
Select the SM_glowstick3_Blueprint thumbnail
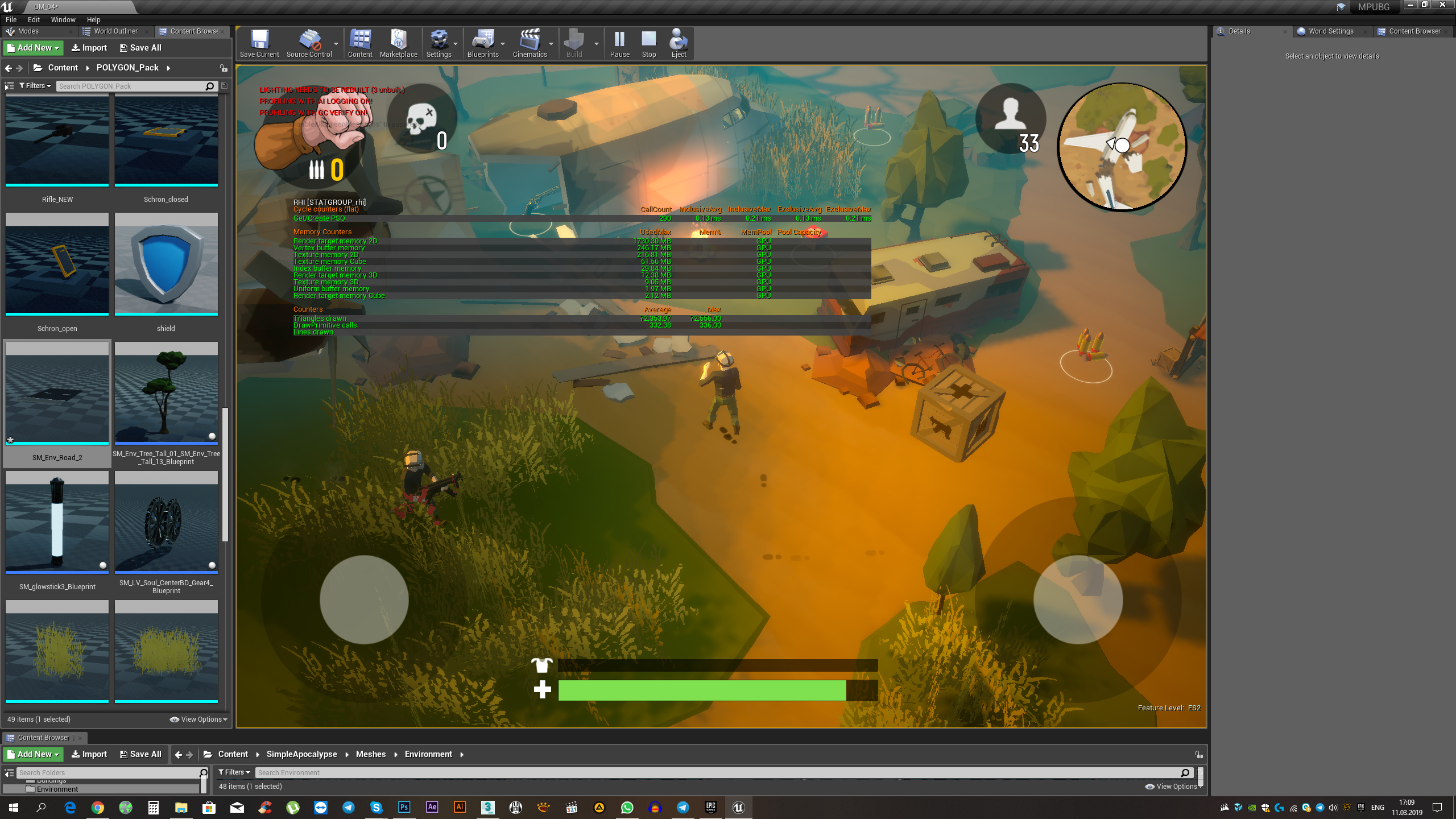(57, 522)
